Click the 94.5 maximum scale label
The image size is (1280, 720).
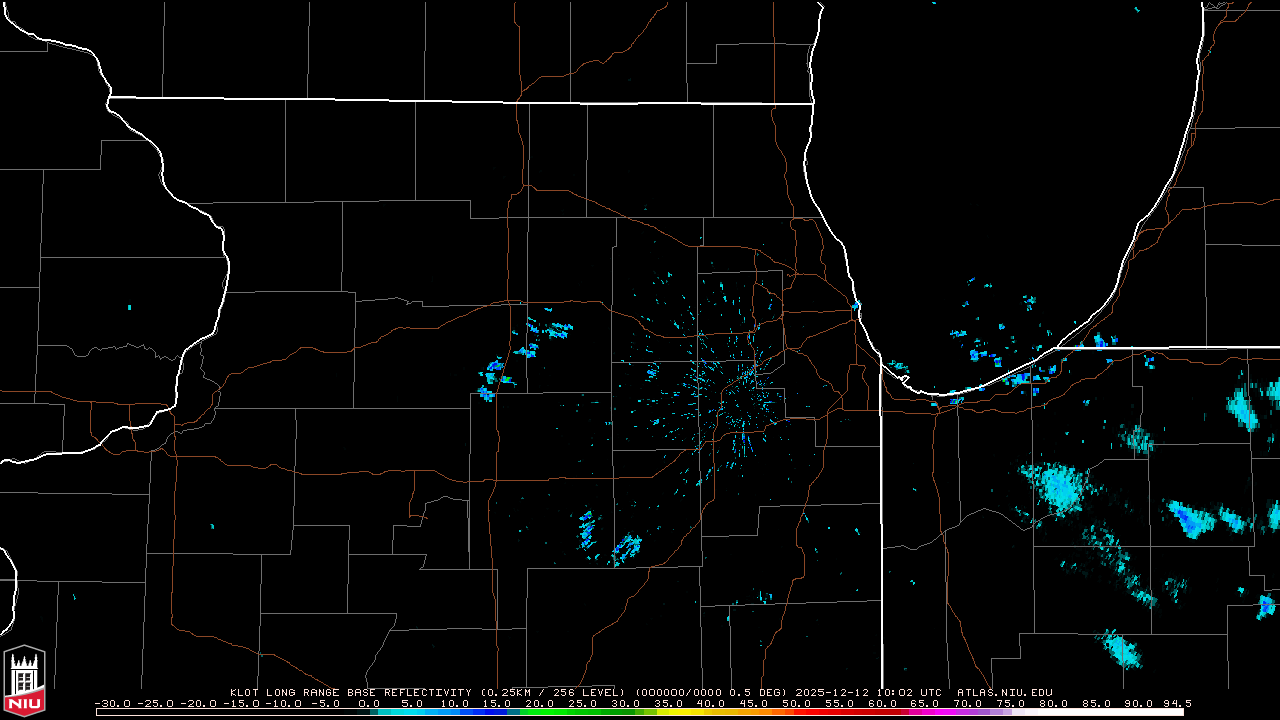(1176, 703)
